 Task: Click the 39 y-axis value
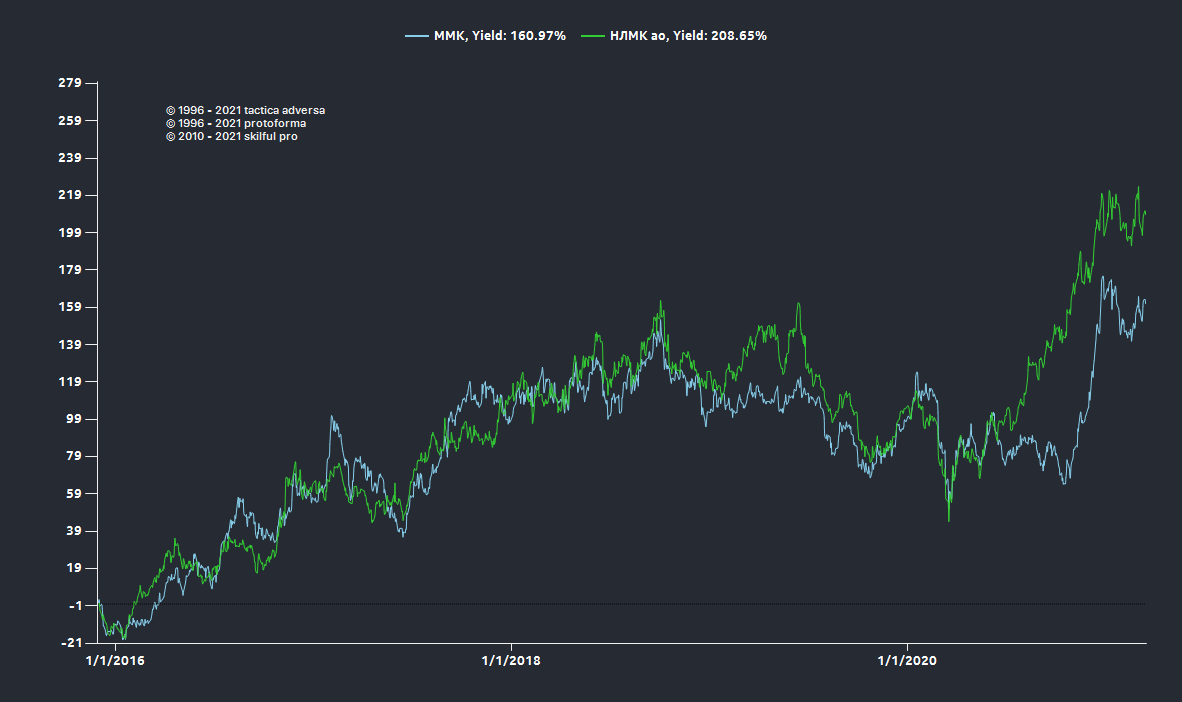point(73,531)
